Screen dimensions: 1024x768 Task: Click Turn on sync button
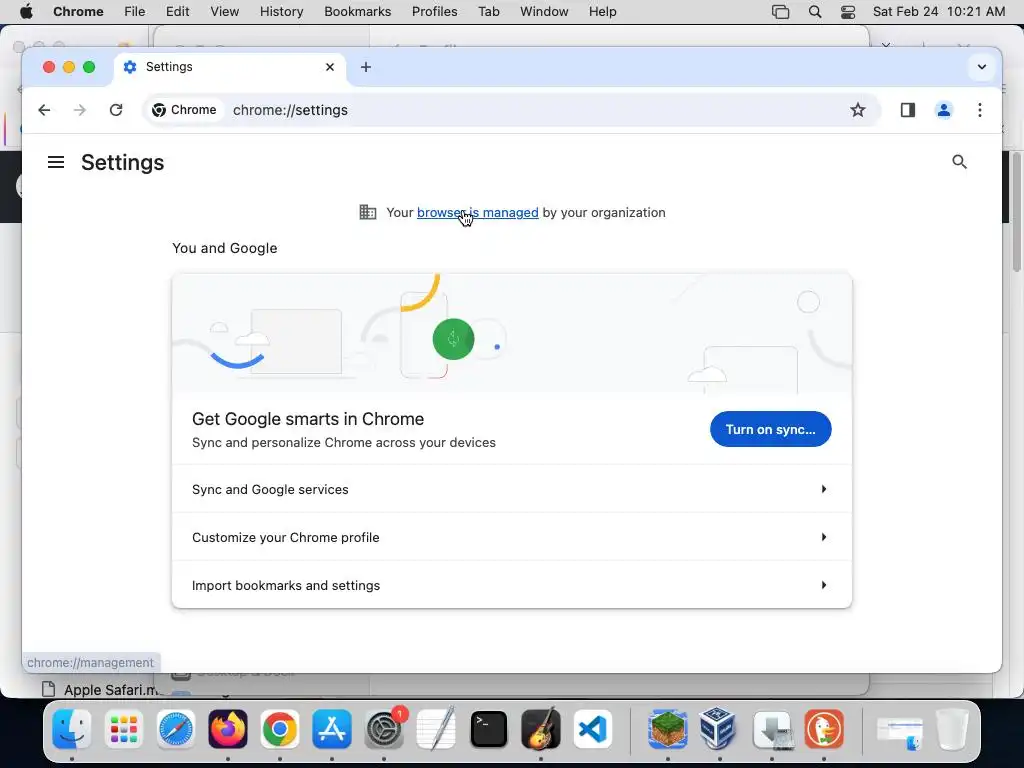coord(771,429)
